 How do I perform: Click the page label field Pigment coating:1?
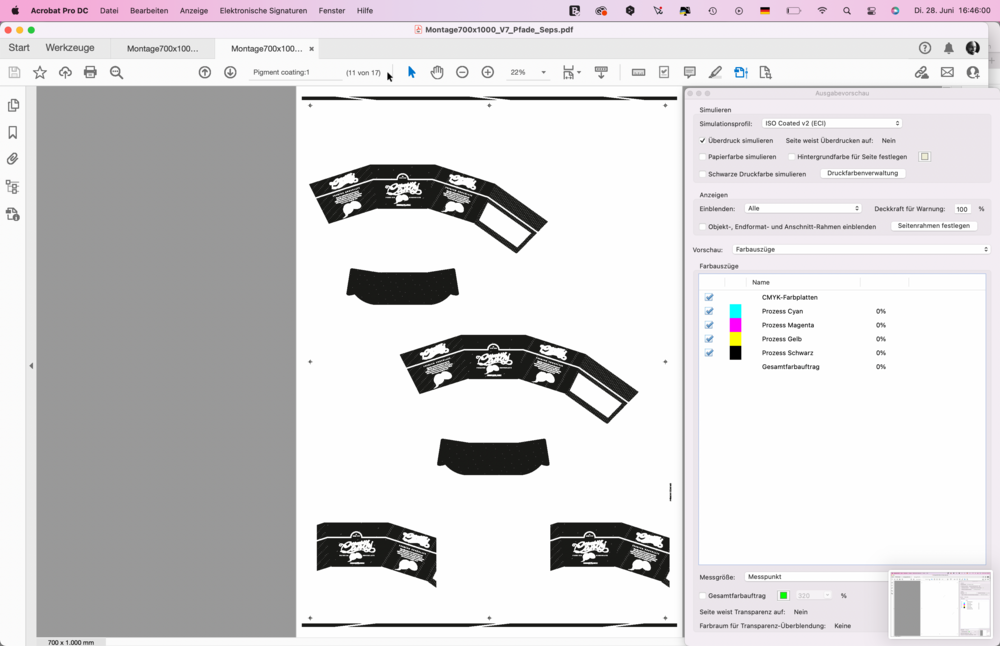point(294,73)
